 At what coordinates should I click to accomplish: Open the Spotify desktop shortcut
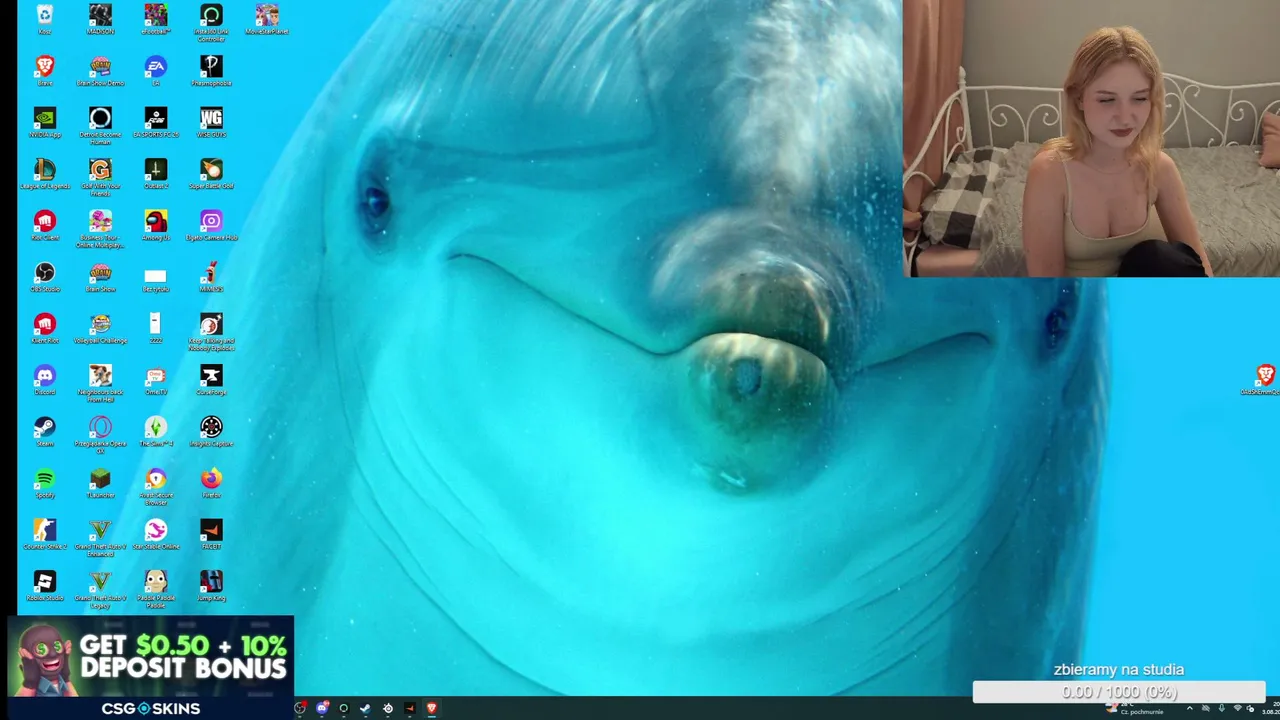click(x=44, y=483)
